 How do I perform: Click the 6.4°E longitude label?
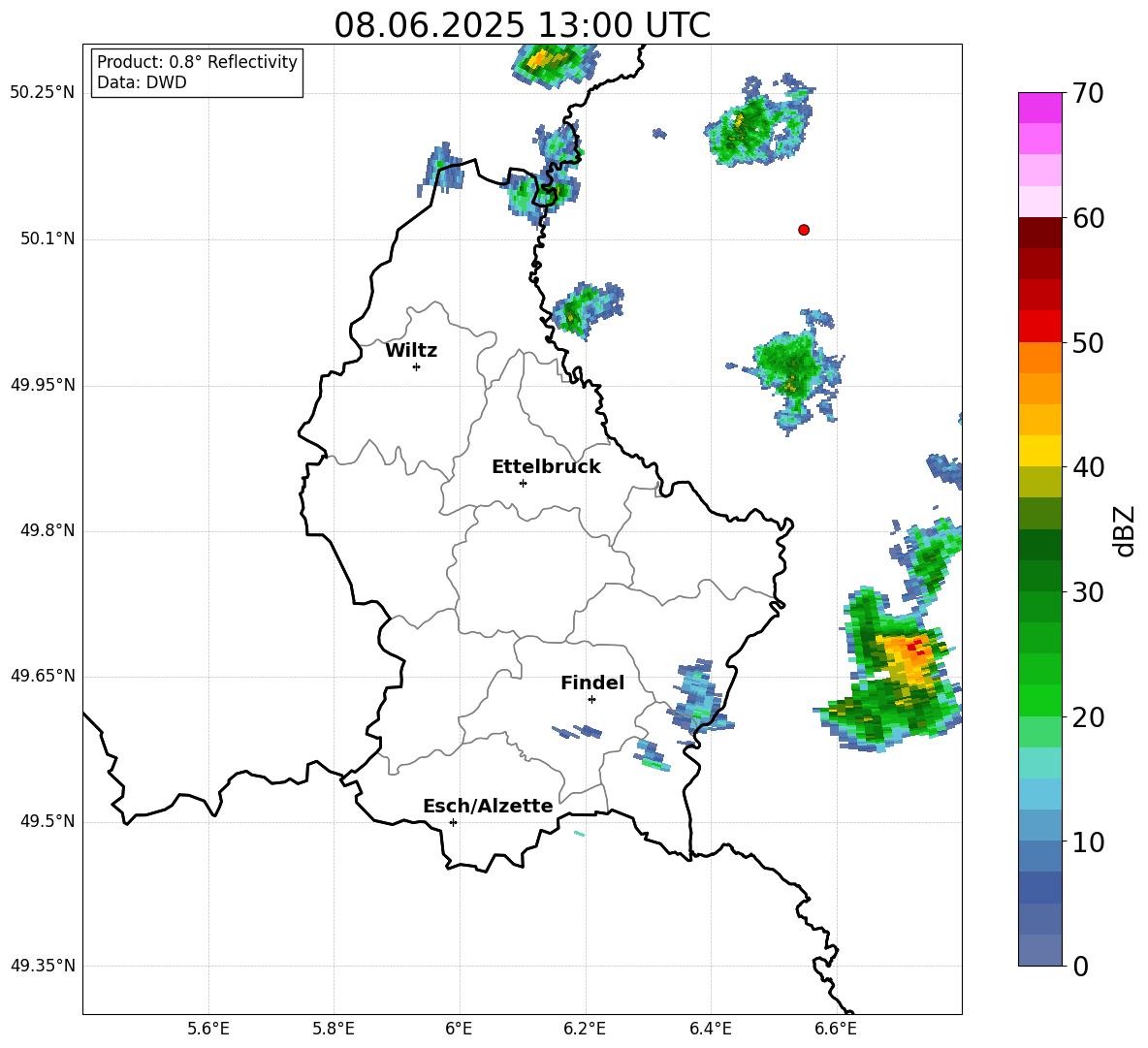click(x=710, y=1029)
